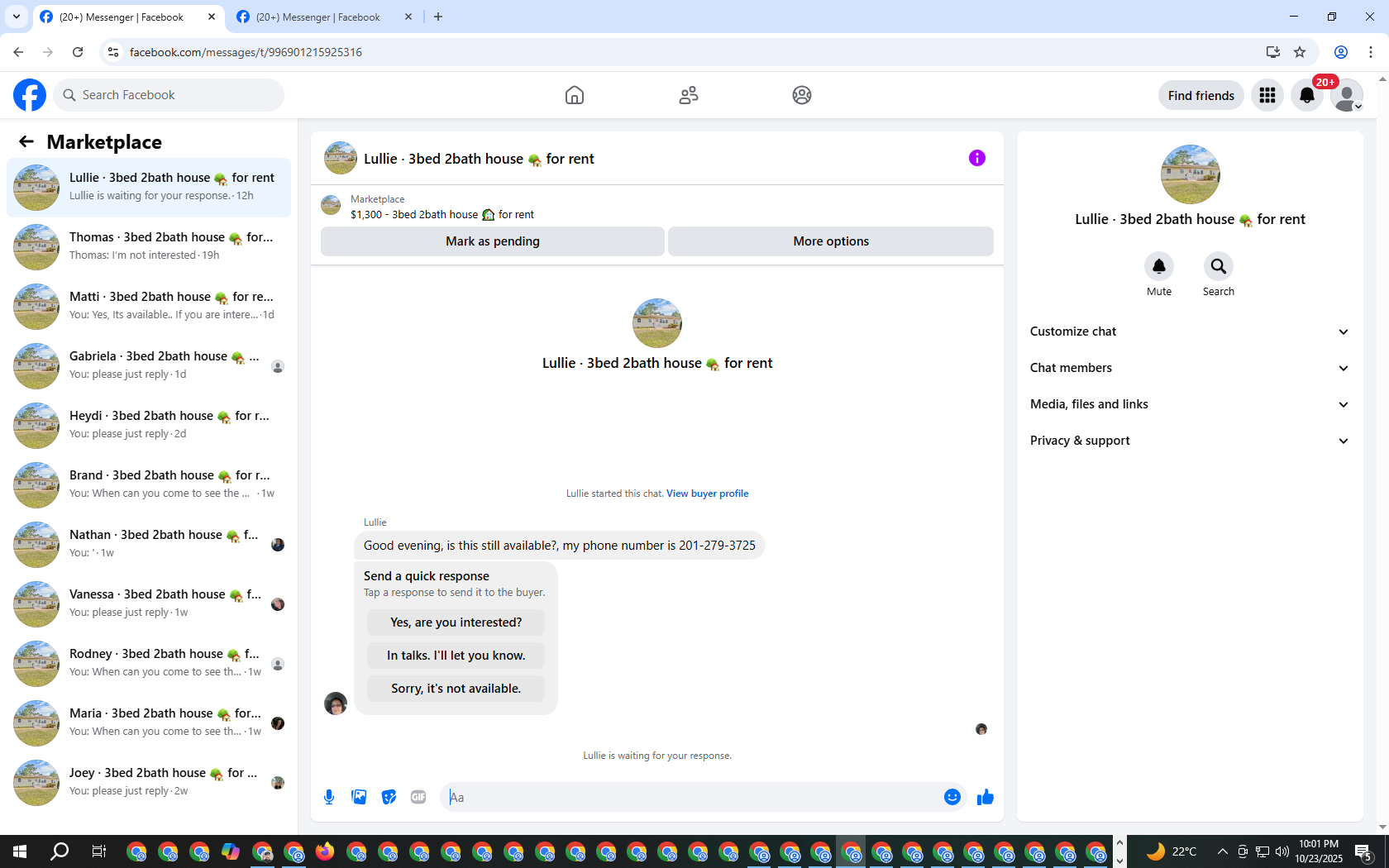This screenshot has height=868, width=1389.
Task: Open Thomas conversation in list
Action: (x=149, y=247)
